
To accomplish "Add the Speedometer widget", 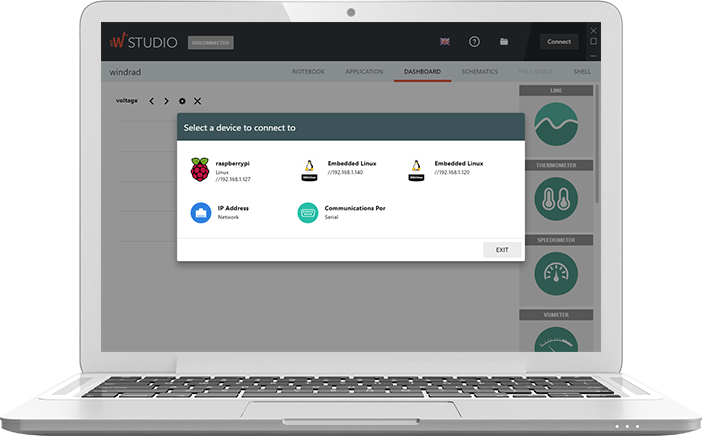I will tap(556, 273).
